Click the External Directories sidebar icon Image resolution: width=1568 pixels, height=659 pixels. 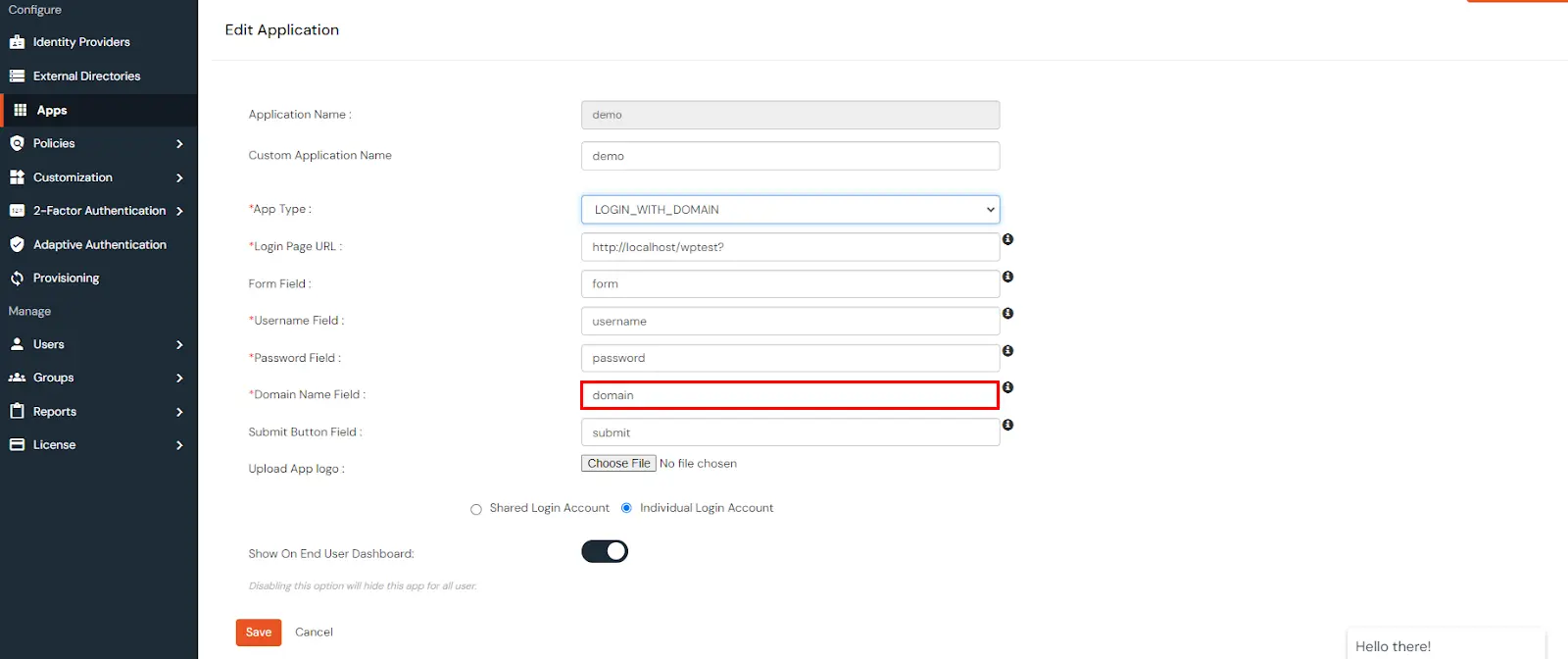17,76
